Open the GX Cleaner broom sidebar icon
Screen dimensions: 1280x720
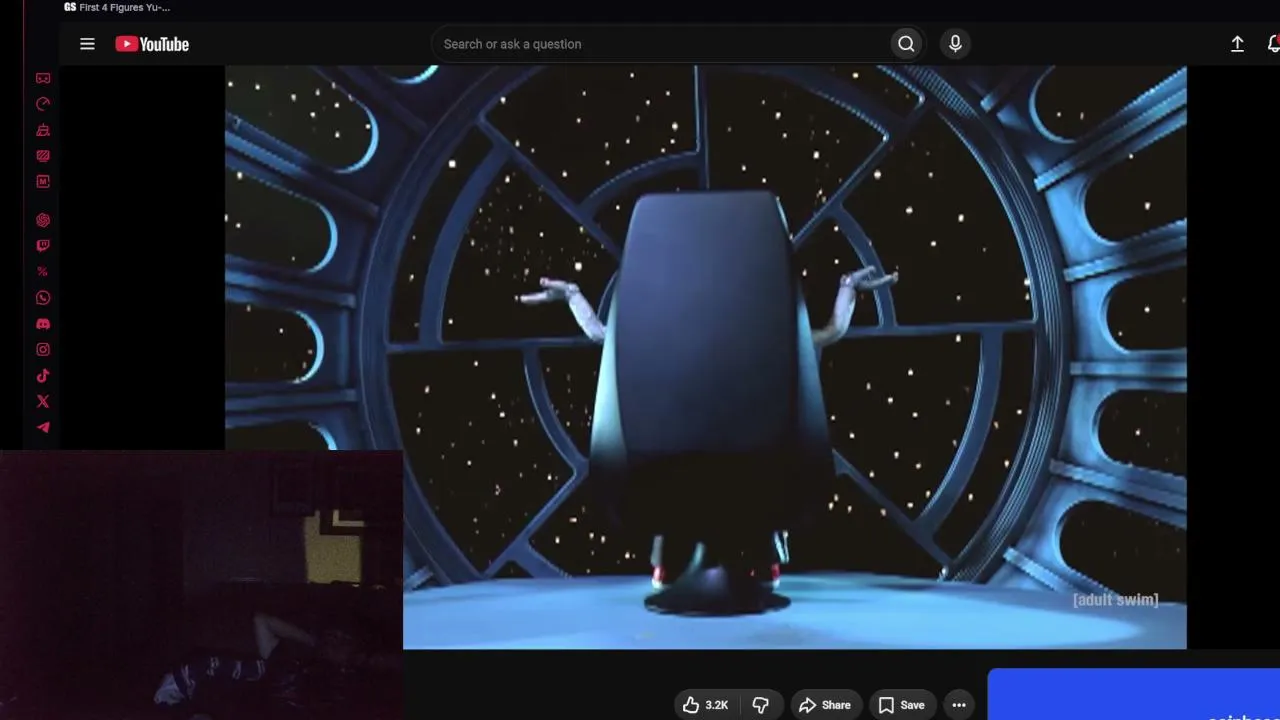tap(43, 130)
